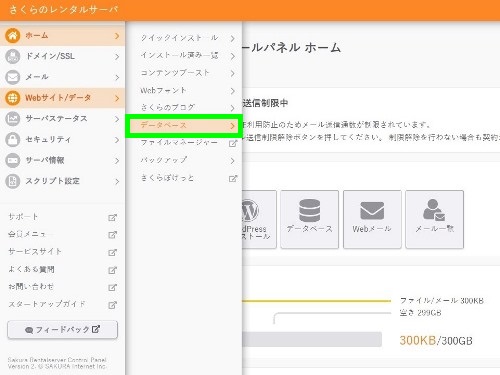Click external-link icon beside サービスサイト

(113, 252)
